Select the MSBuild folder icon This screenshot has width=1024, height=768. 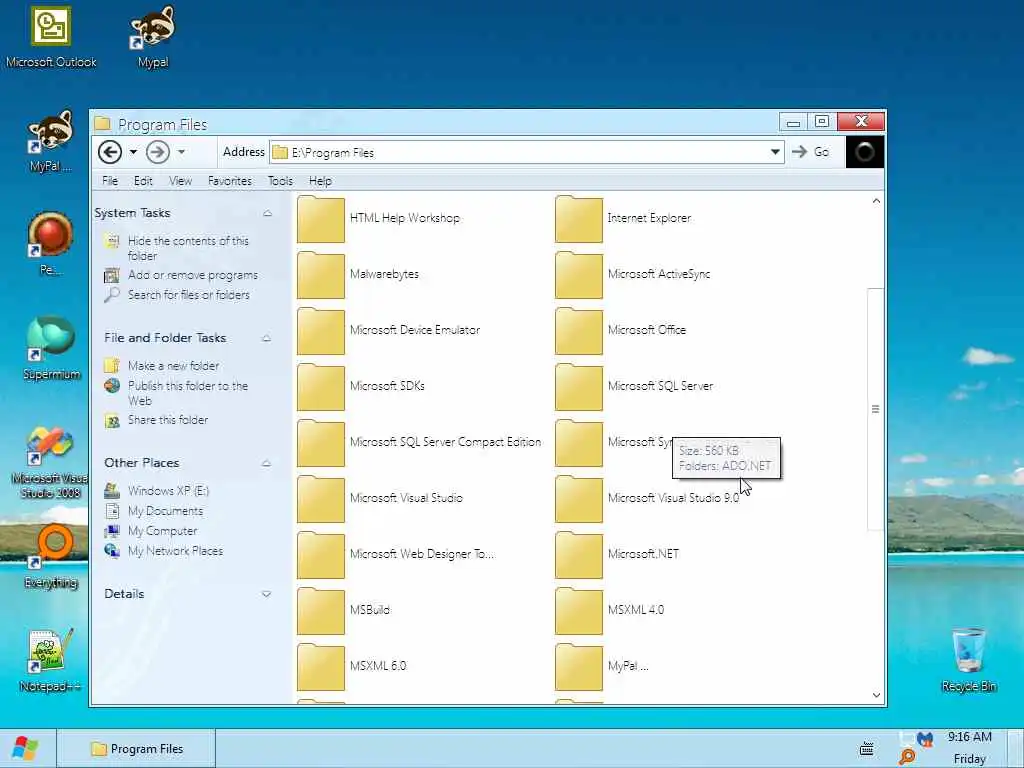(321, 611)
